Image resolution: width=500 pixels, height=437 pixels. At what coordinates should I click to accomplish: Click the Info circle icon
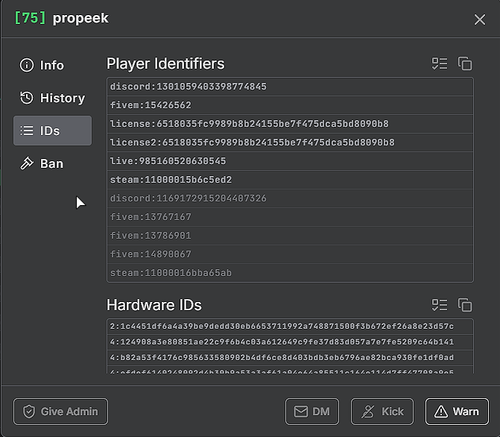tap(27, 65)
